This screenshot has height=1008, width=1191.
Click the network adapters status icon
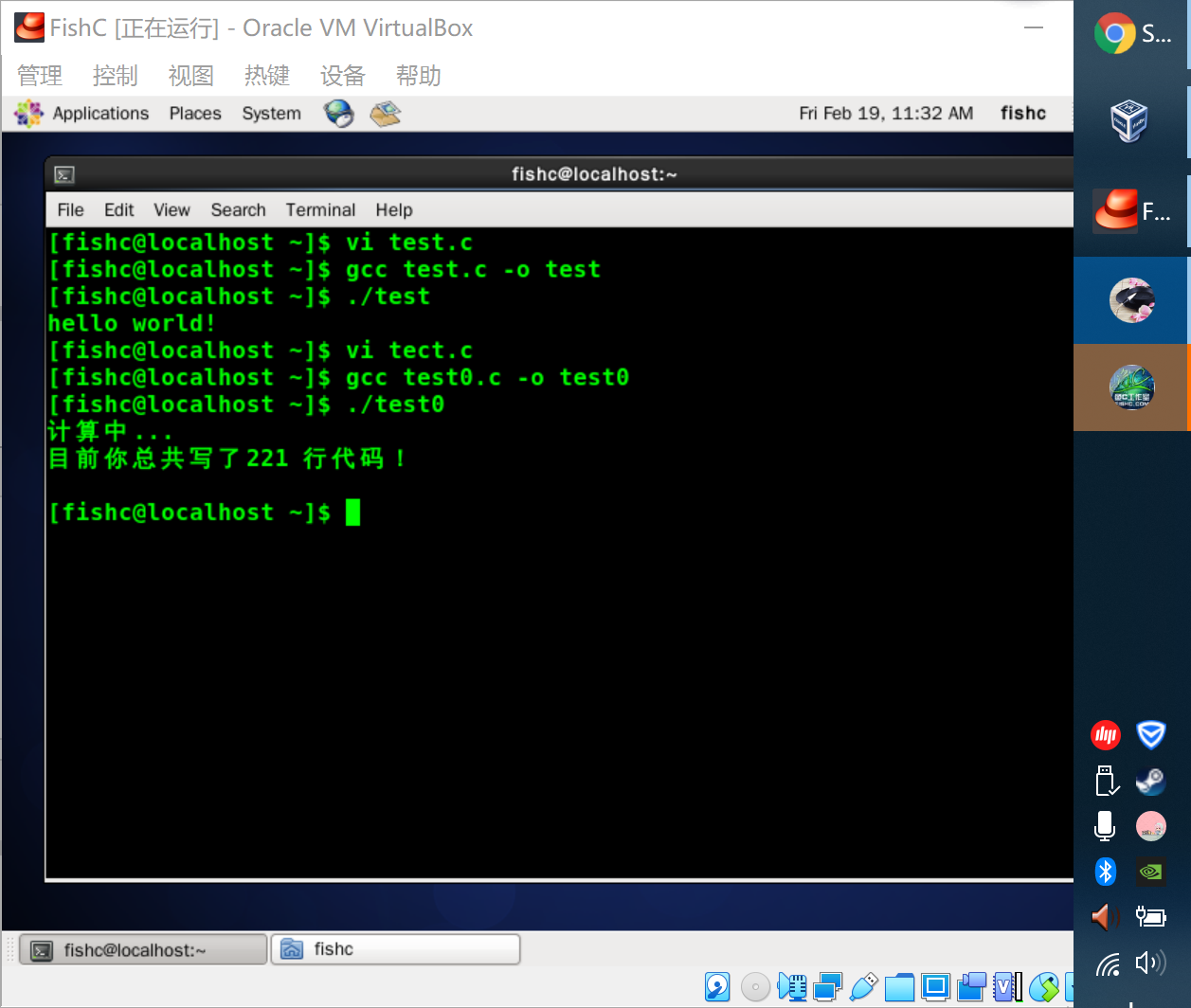click(827, 987)
